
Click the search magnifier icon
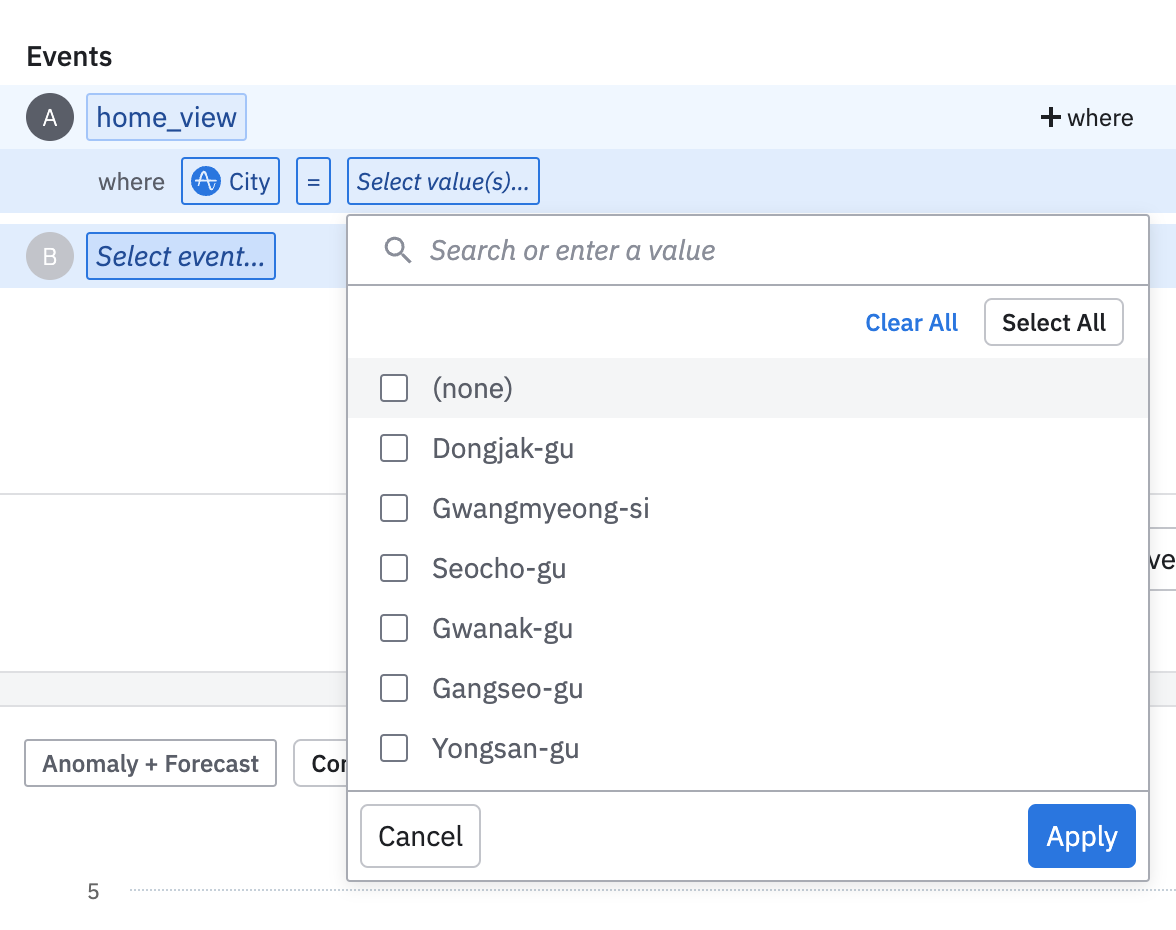[398, 250]
